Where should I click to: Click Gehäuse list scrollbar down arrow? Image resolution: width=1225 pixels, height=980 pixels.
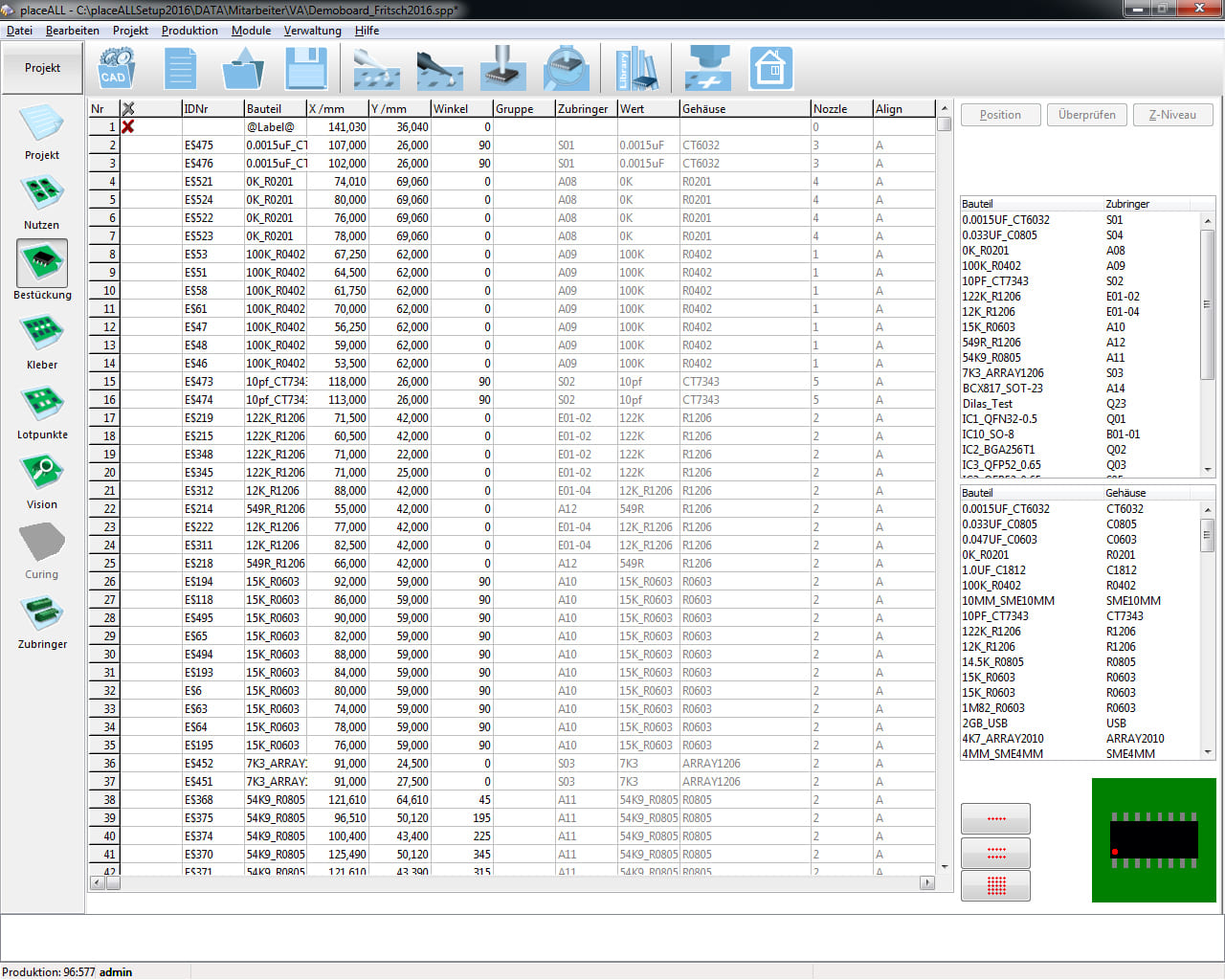pyautogui.click(x=1208, y=753)
